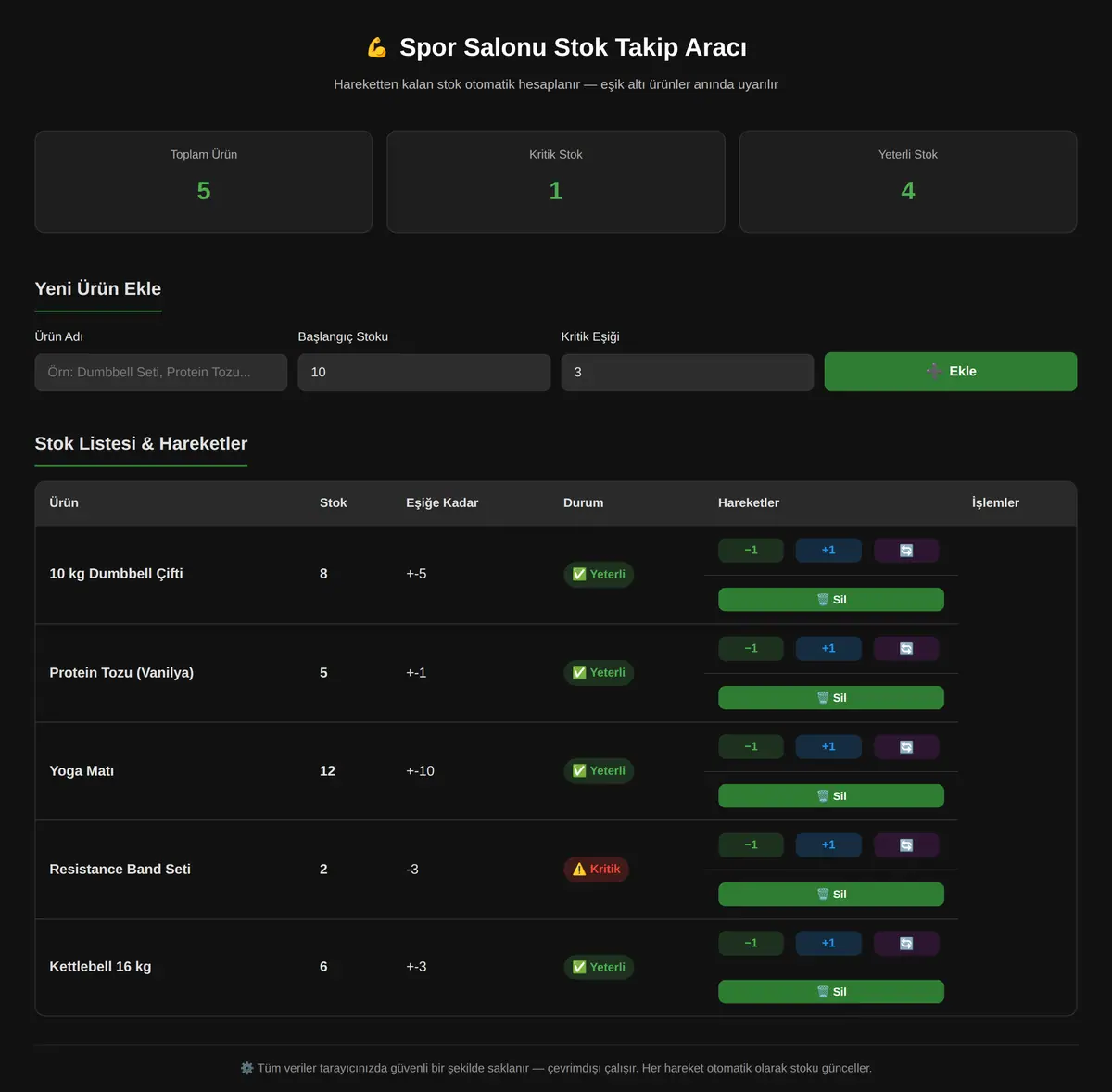Click Yeterli badge in 10 kg Dumbbell row

pos(599,575)
